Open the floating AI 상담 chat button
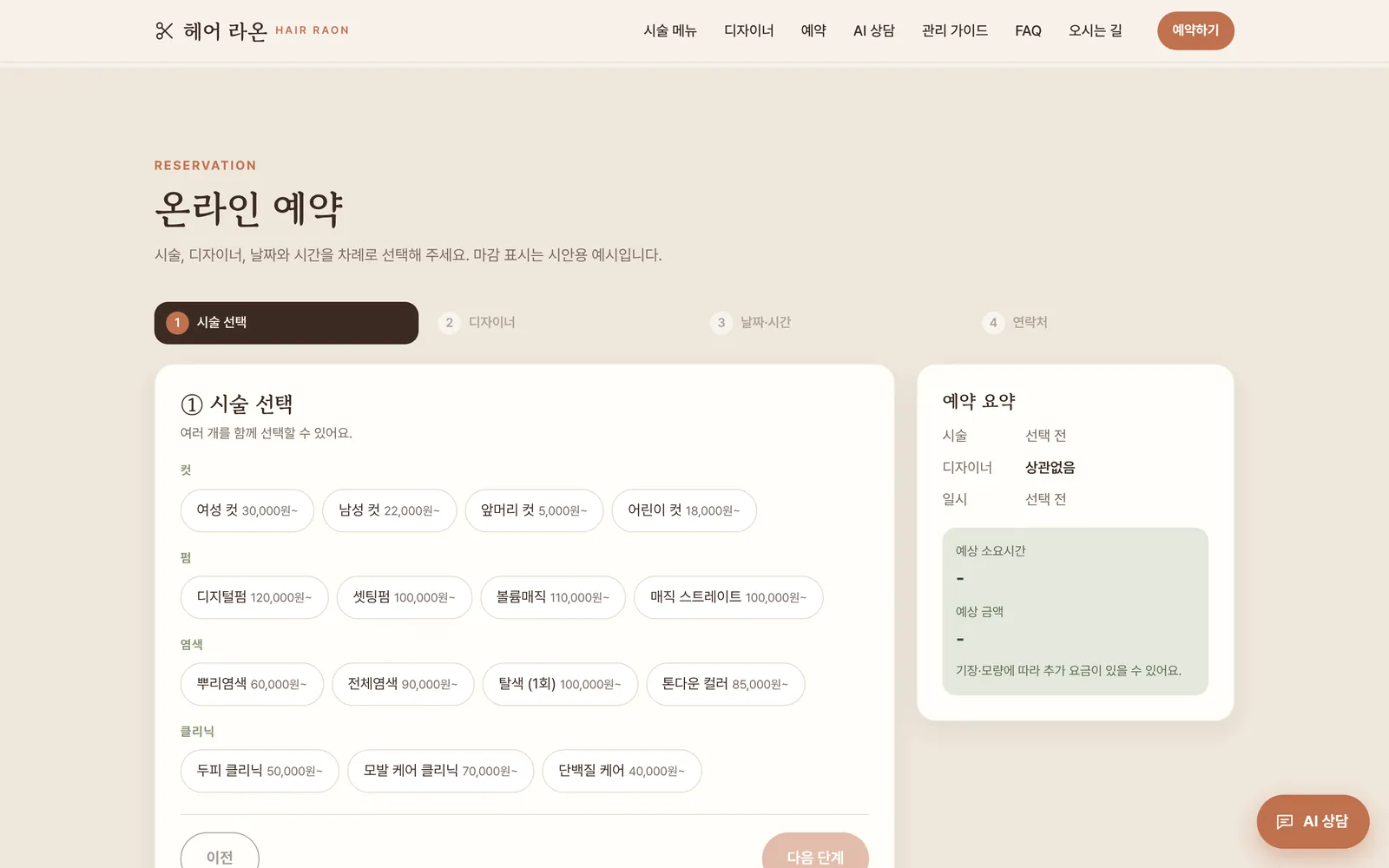 click(1313, 821)
